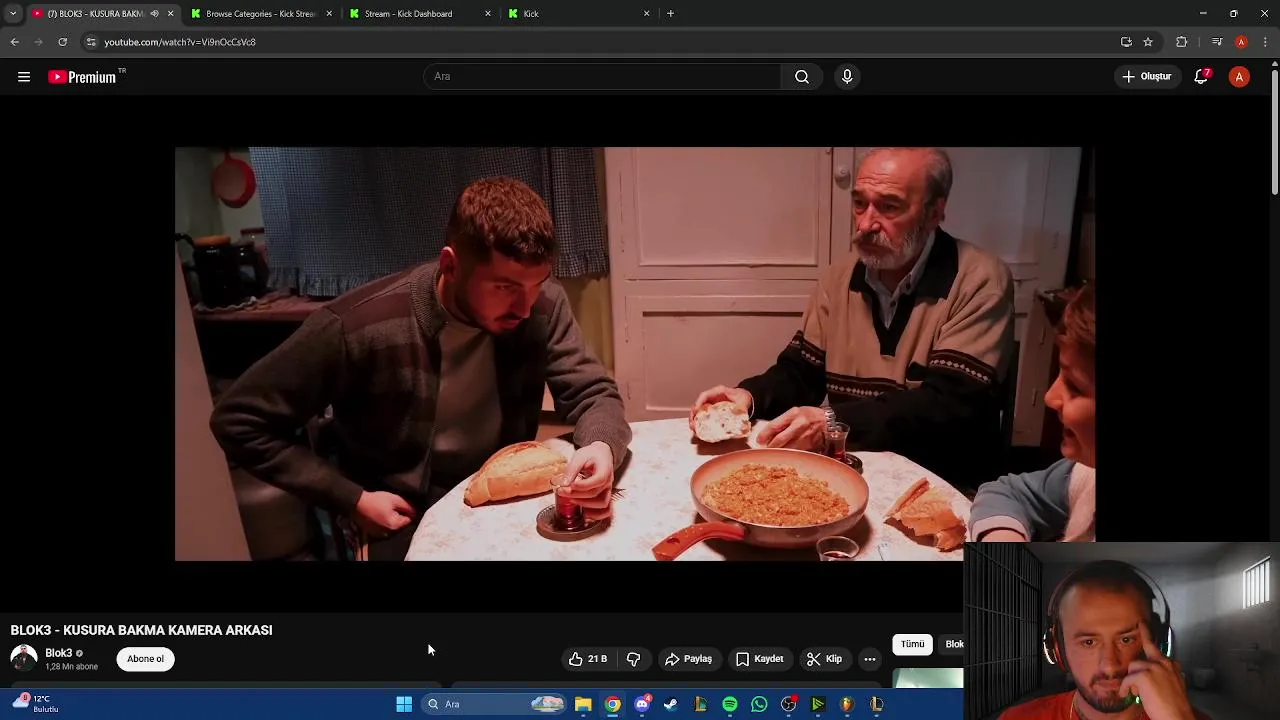The height and width of the screenshot is (720, 1280).
Task: Open OBS Studio from the taskbar
Action: click(x=788, y=704)
